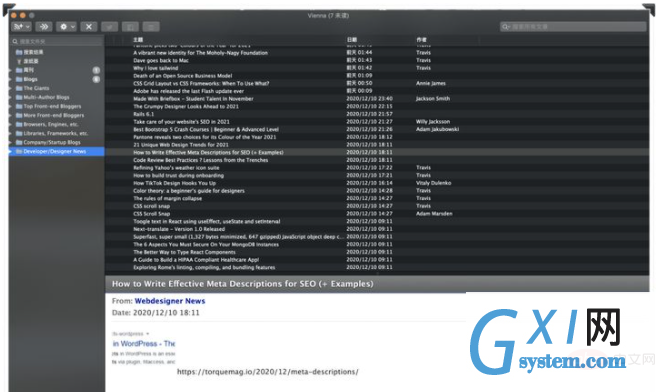The image size is (666, 392).
Task: Click the refresh all subscriptions arrows icon
Action: (44, 27)
